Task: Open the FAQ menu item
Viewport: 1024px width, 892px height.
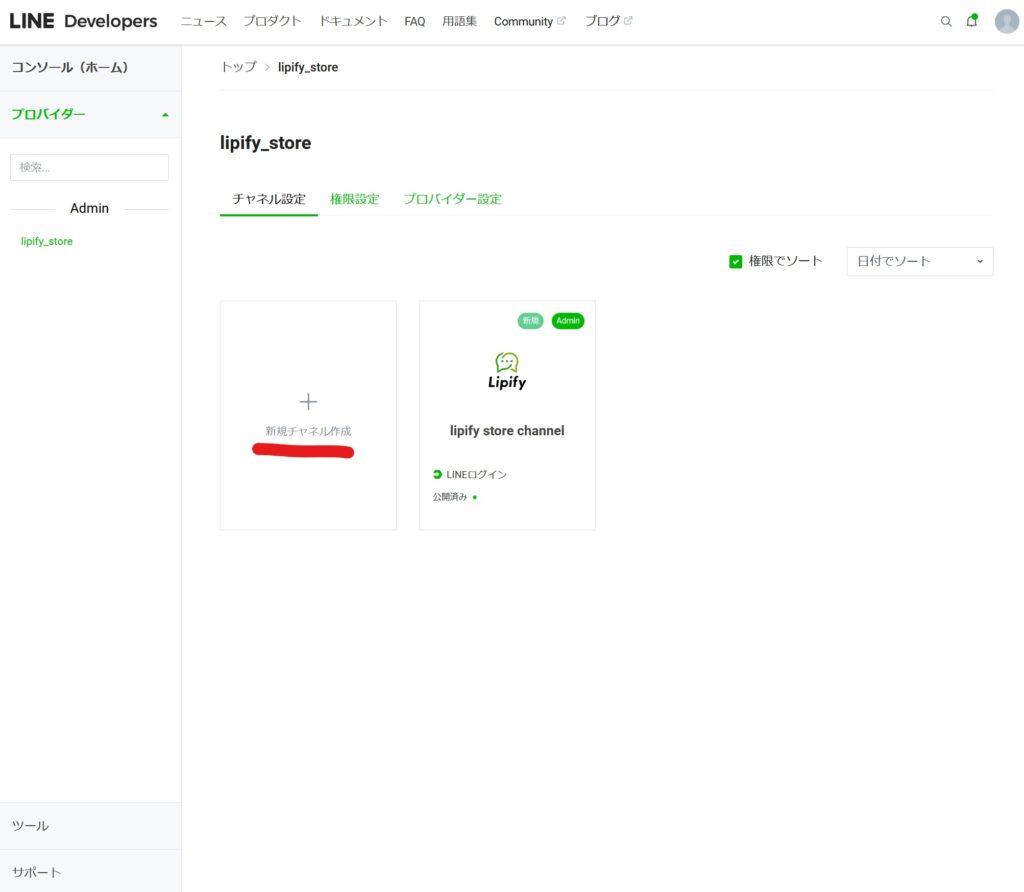Action: click(415, 22)
